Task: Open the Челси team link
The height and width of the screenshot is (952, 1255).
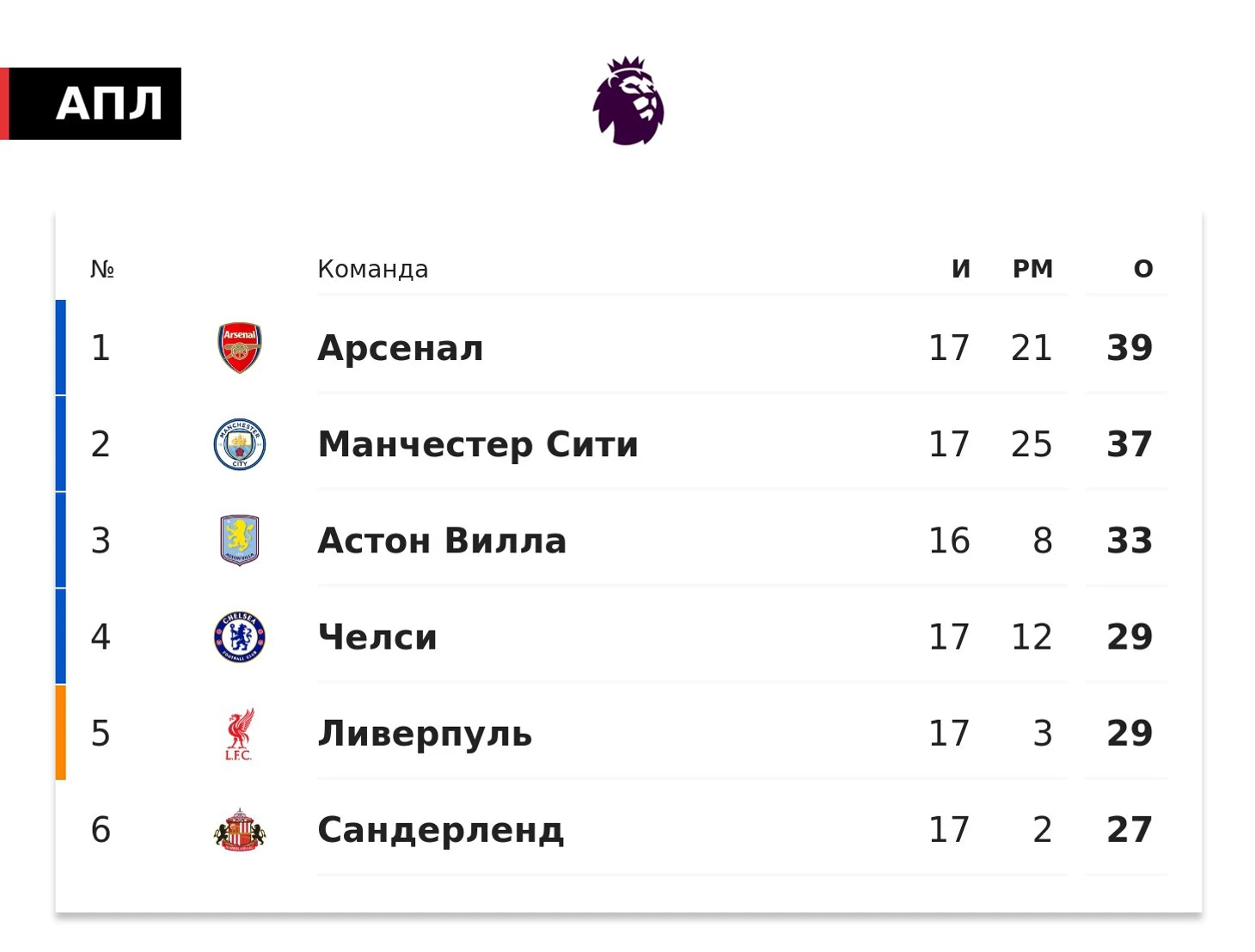Action: point(377,637)
